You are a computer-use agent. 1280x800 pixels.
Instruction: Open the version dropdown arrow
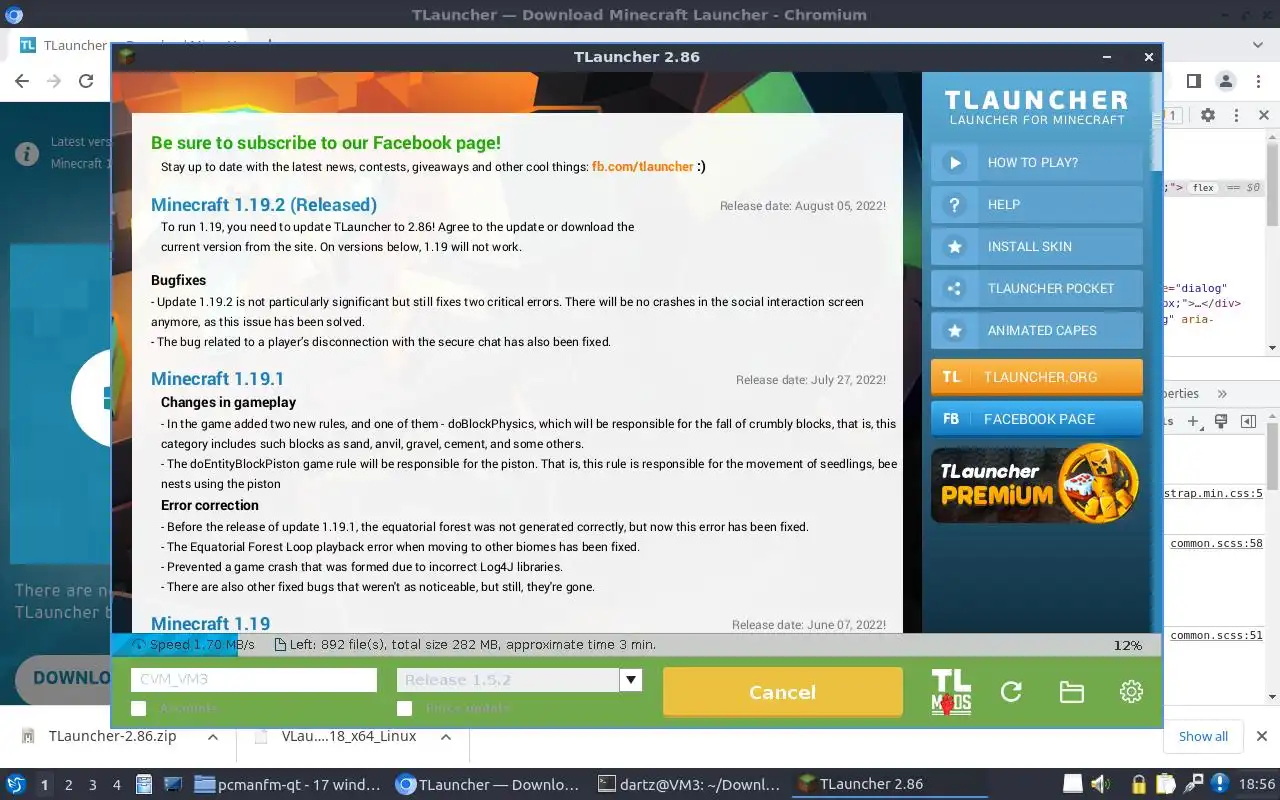(631, 680)
